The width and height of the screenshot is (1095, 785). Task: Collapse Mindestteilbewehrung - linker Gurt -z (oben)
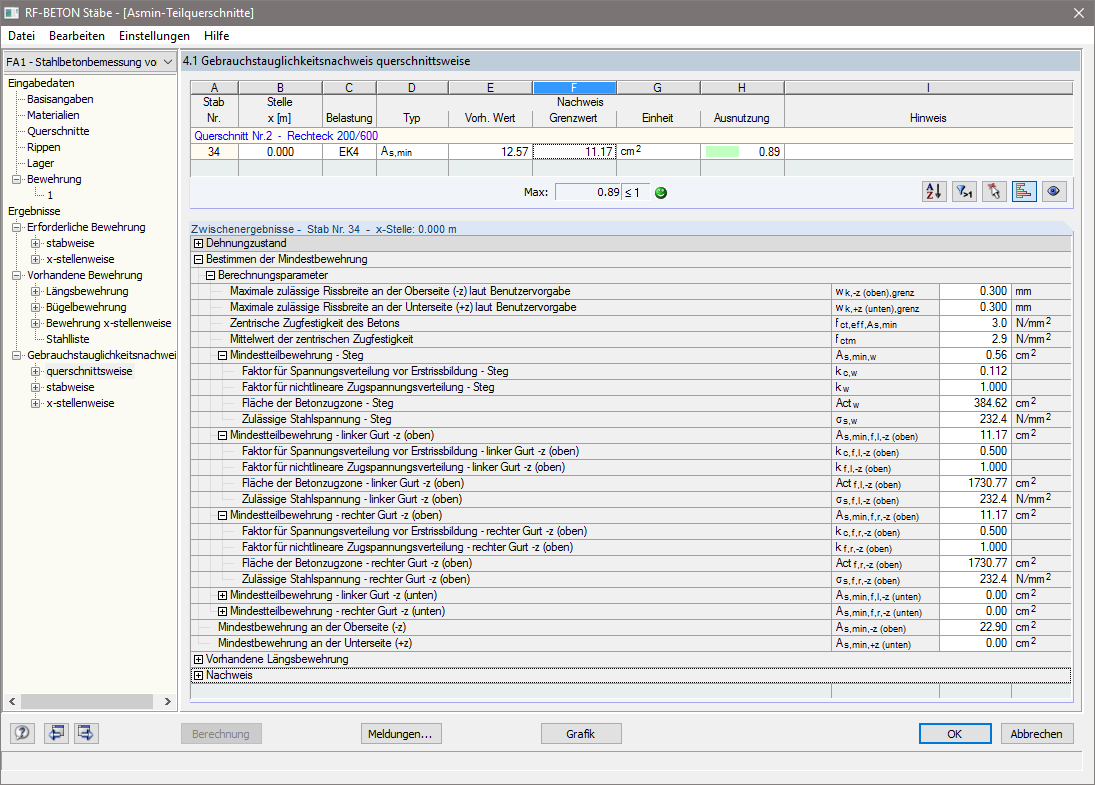tap(222, 436)
